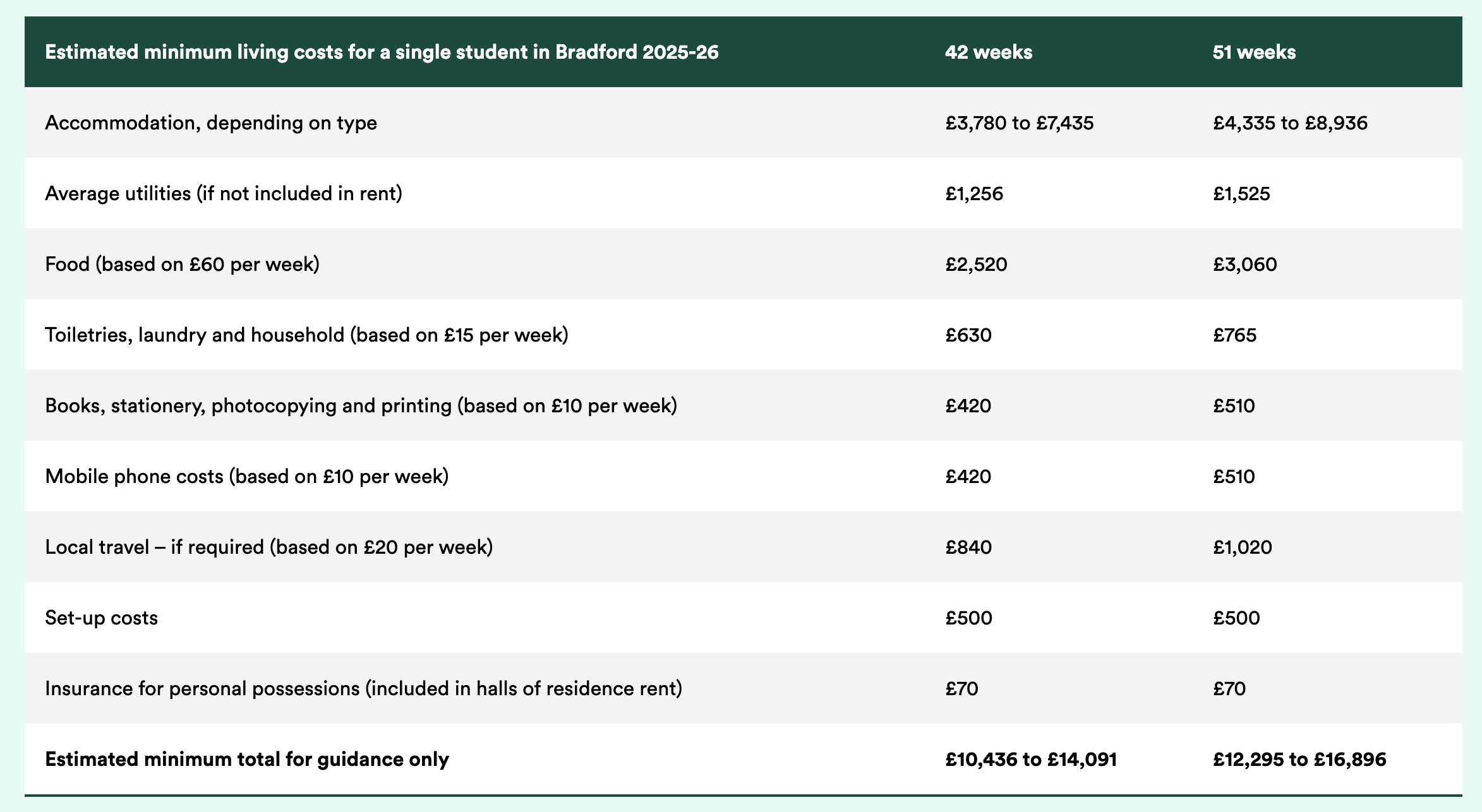Select the £12,295 to £16,896 total
Screen dimensions: 1482x812
[1299, 759]
